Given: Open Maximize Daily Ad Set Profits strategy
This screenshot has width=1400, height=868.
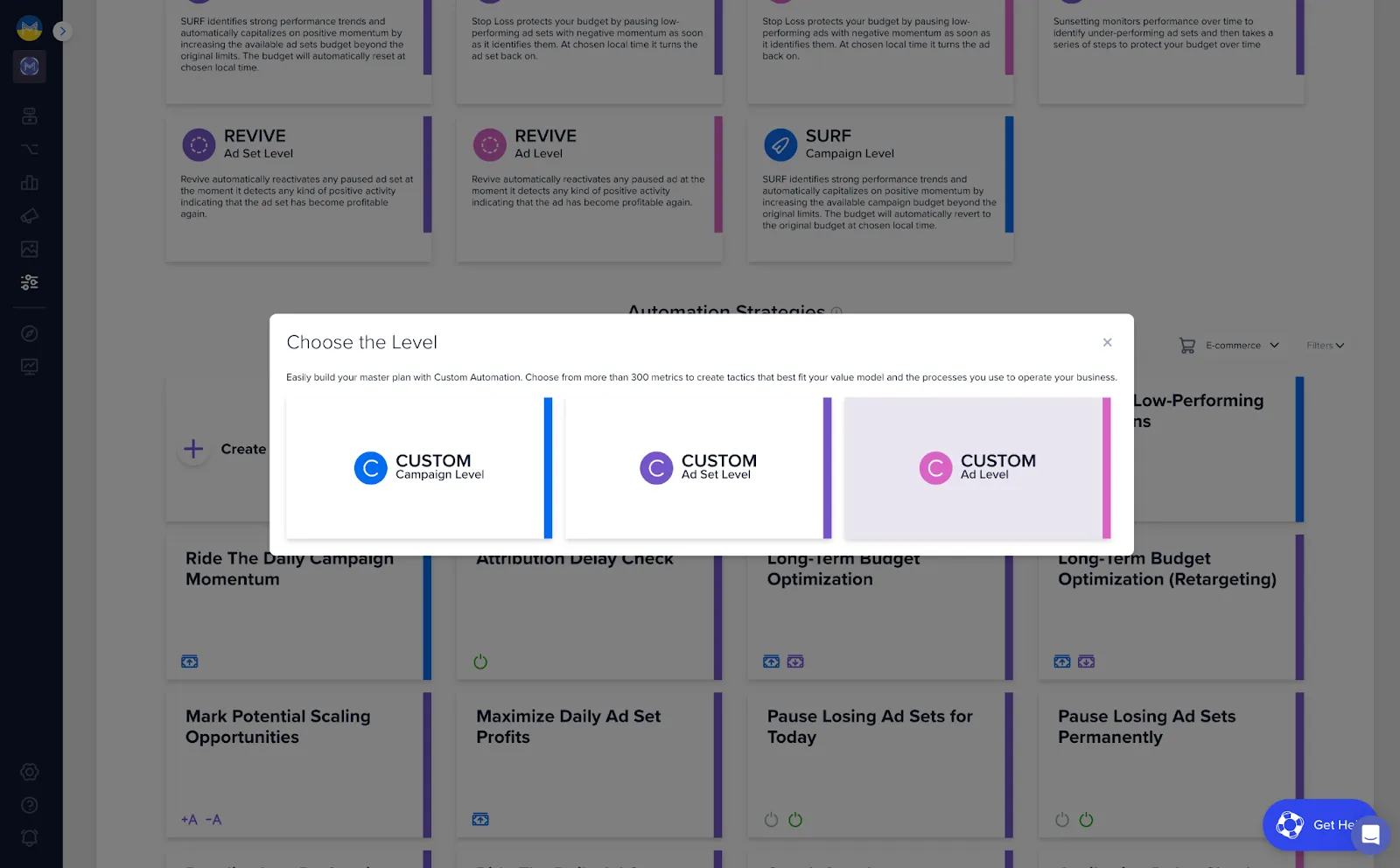Looking at the screenshot, I should tap(589, 765).
